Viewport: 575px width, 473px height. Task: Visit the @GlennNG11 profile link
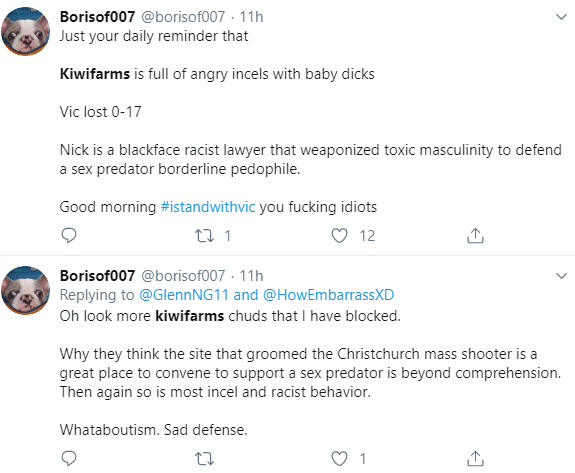click(184, 295)
